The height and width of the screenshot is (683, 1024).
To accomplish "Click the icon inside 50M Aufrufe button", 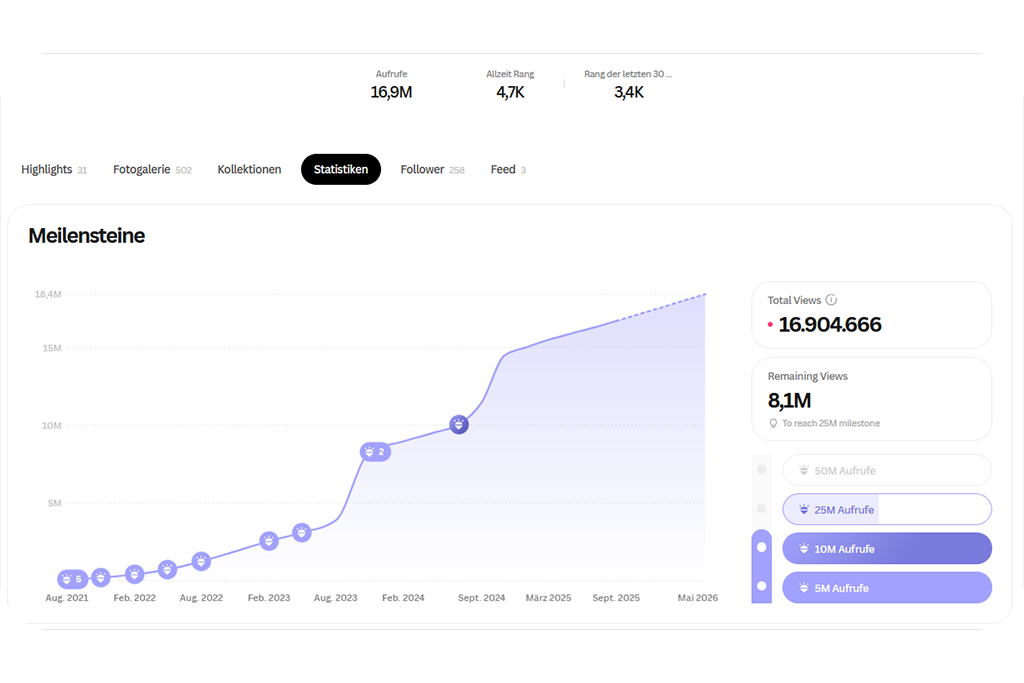I will click(x=803, y=471).
